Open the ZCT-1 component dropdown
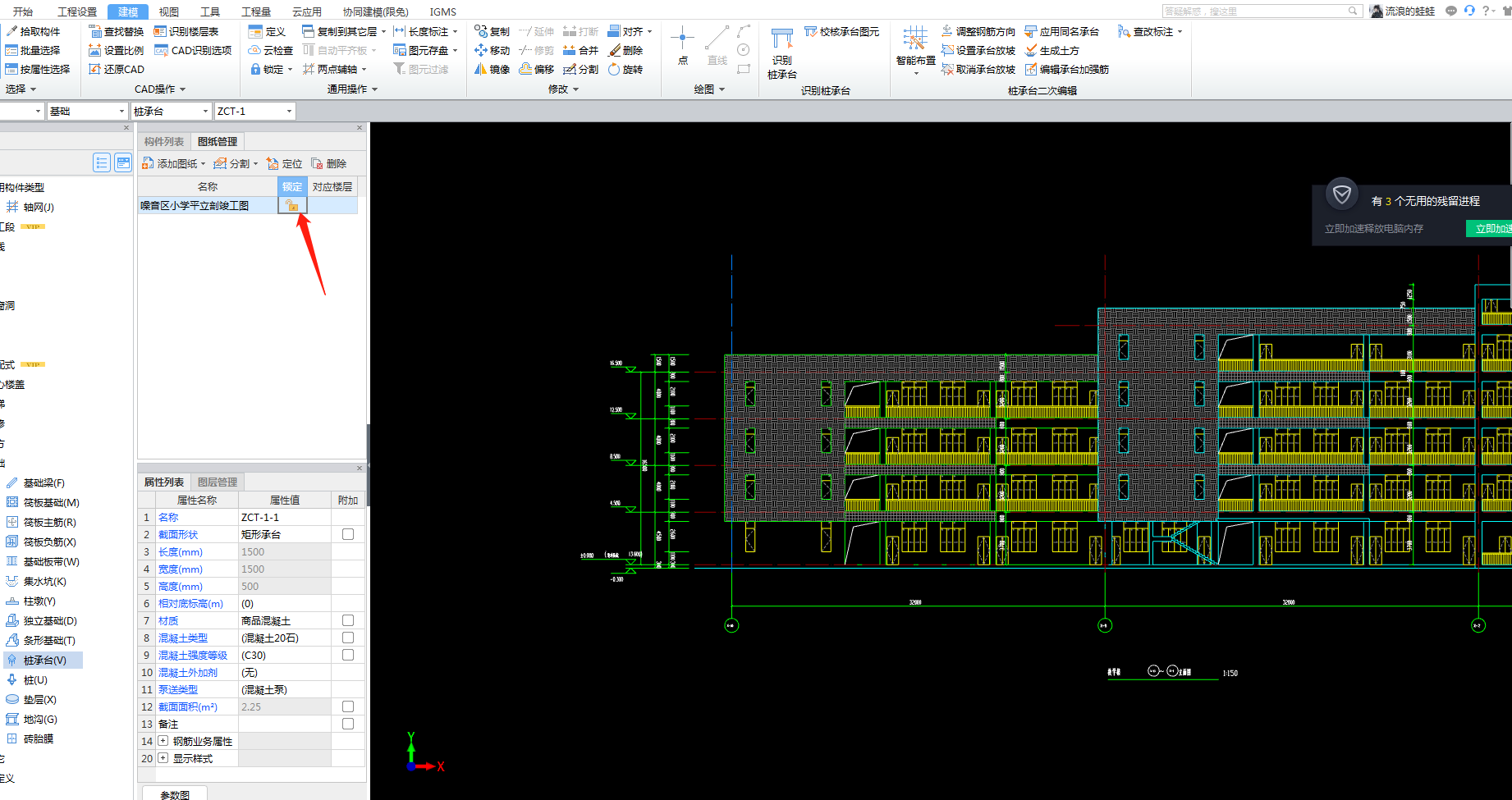The height and width of the screenshot is (800, 1512). (288, 112)
